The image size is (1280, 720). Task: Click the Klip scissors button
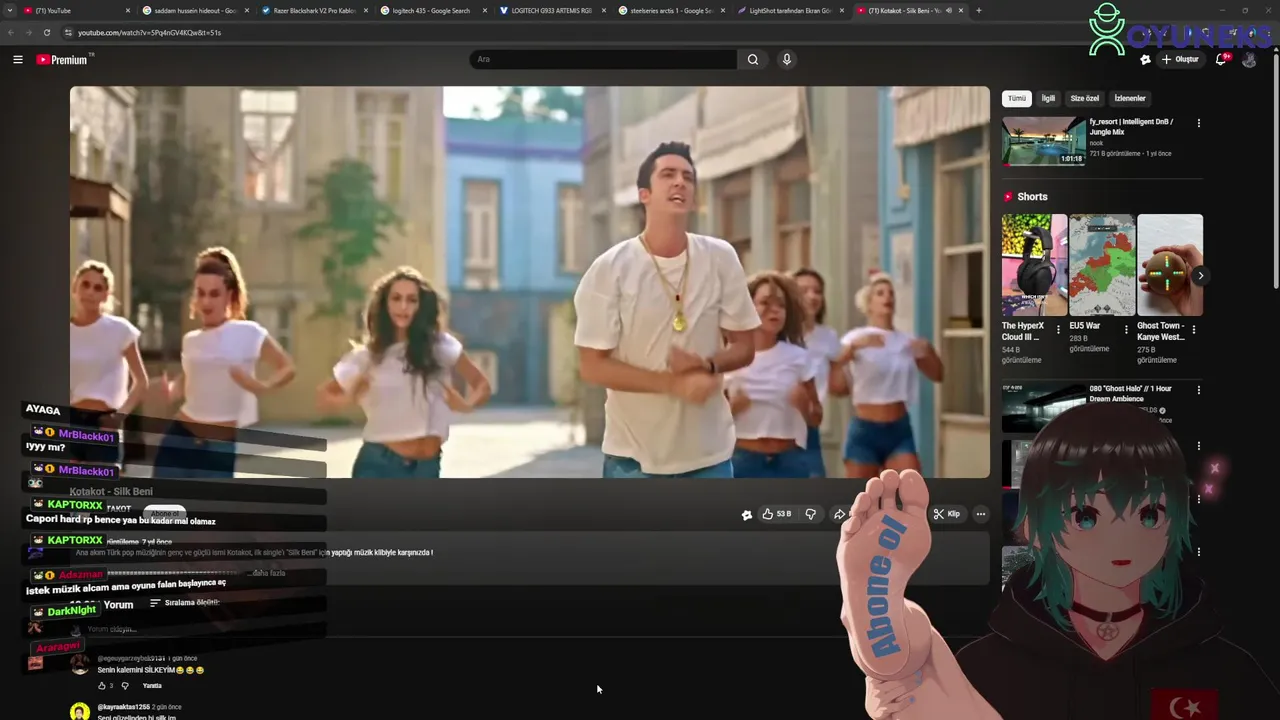947,514
